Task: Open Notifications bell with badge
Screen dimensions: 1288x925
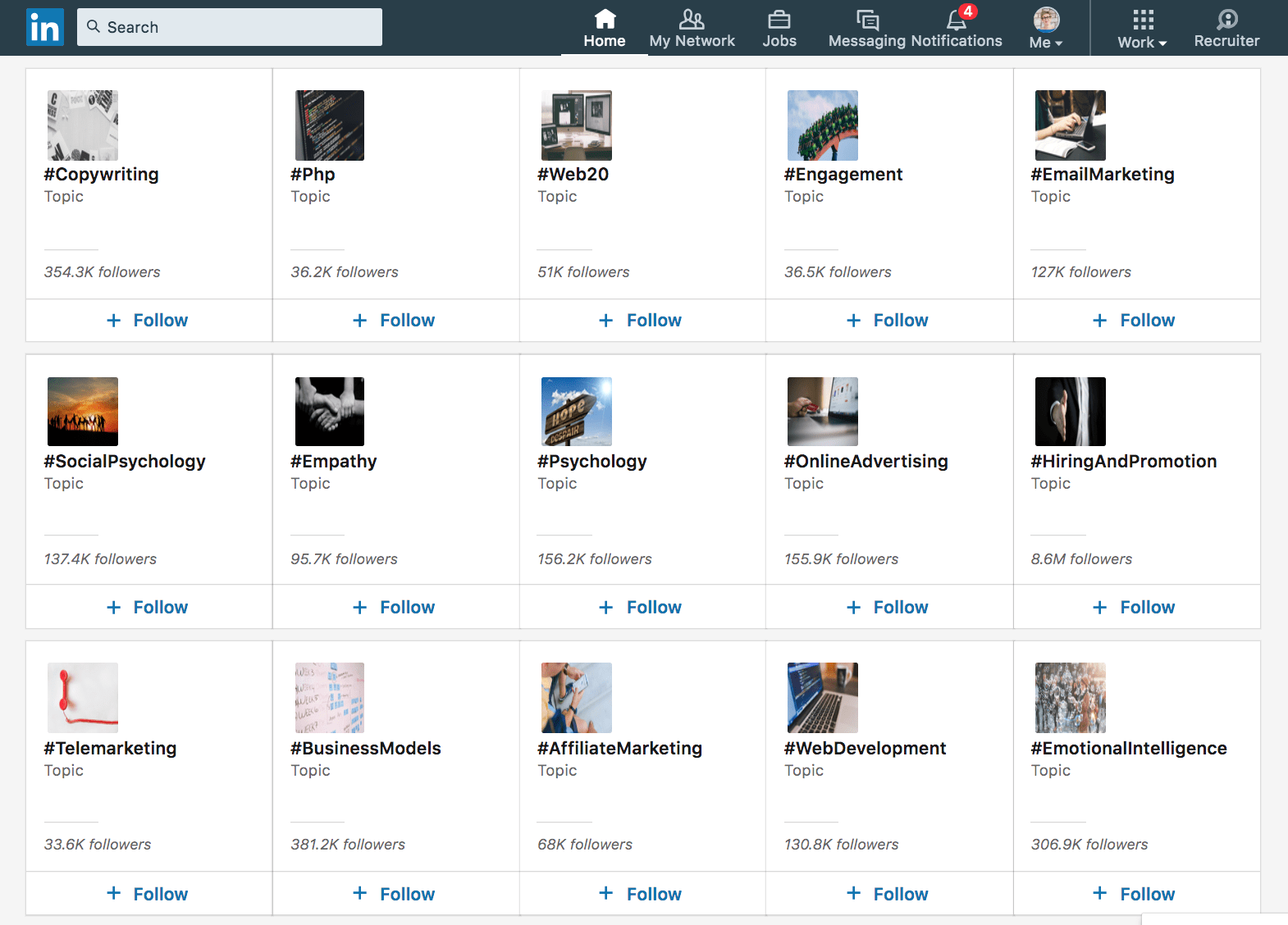Action: pyautogui.click(x=957, y=20)
